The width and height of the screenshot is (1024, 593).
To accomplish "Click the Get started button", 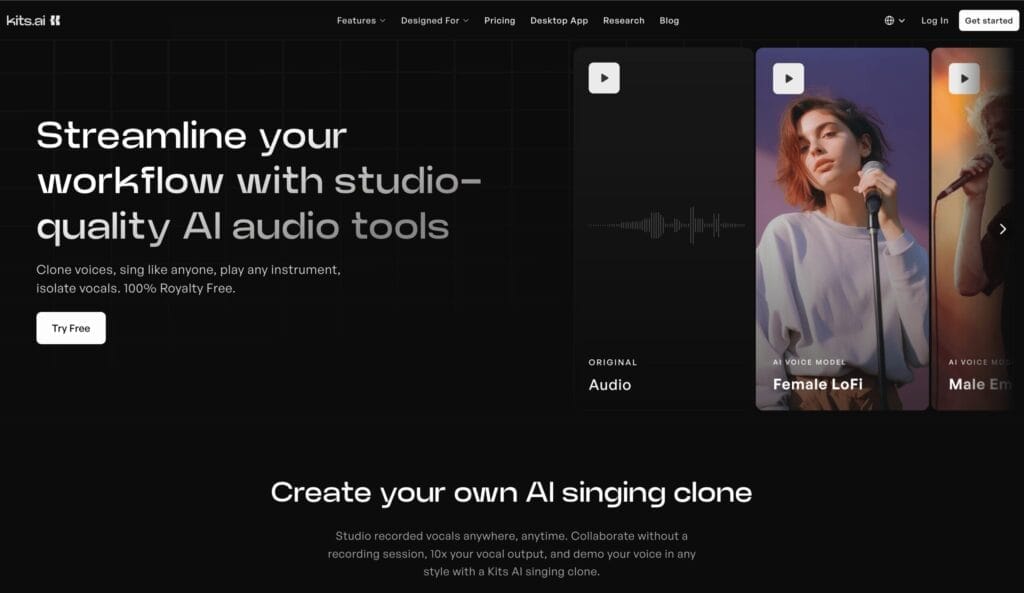I will pos(988,20).
